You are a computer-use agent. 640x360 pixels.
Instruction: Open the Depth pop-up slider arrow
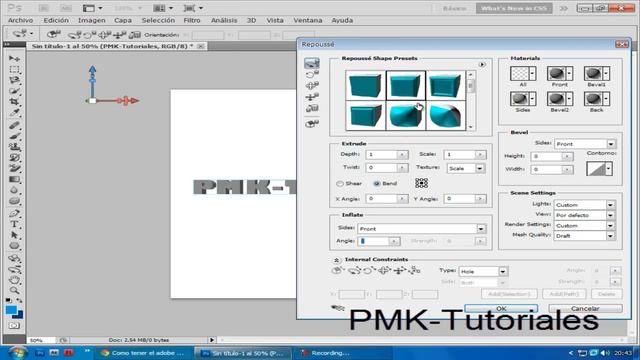tap(402, 155)
